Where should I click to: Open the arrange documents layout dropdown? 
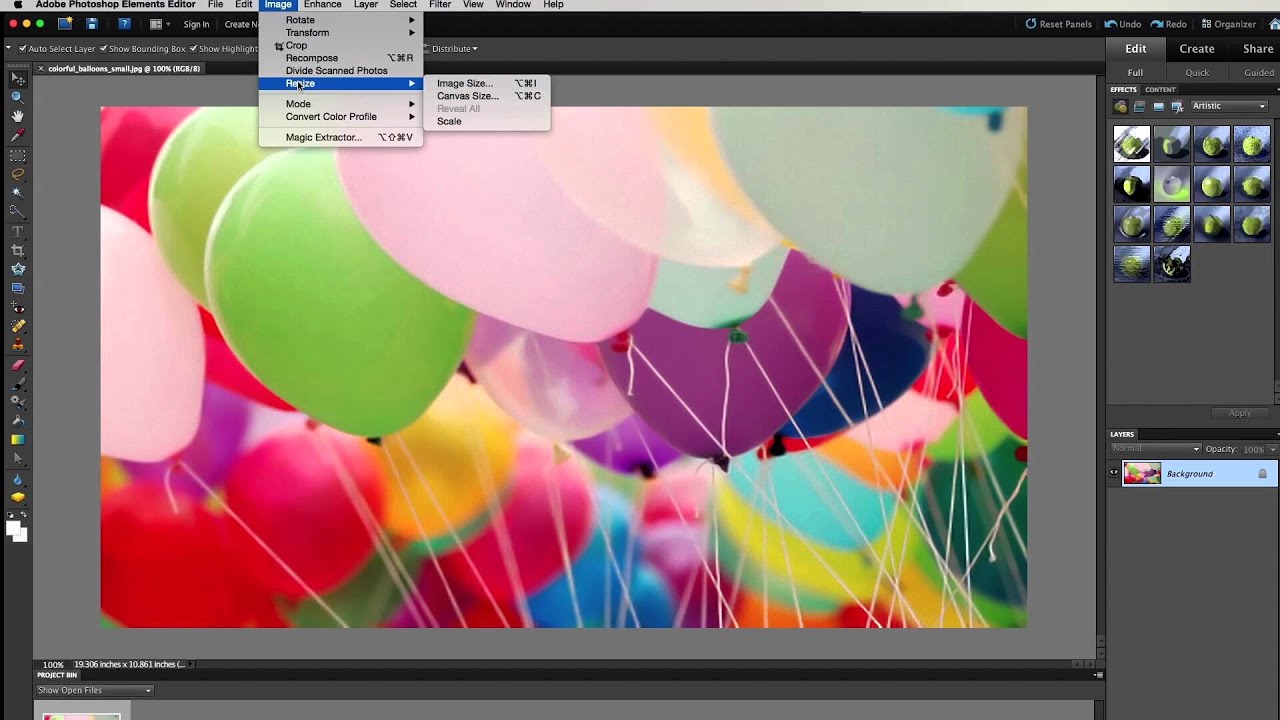tap(160, 24)
